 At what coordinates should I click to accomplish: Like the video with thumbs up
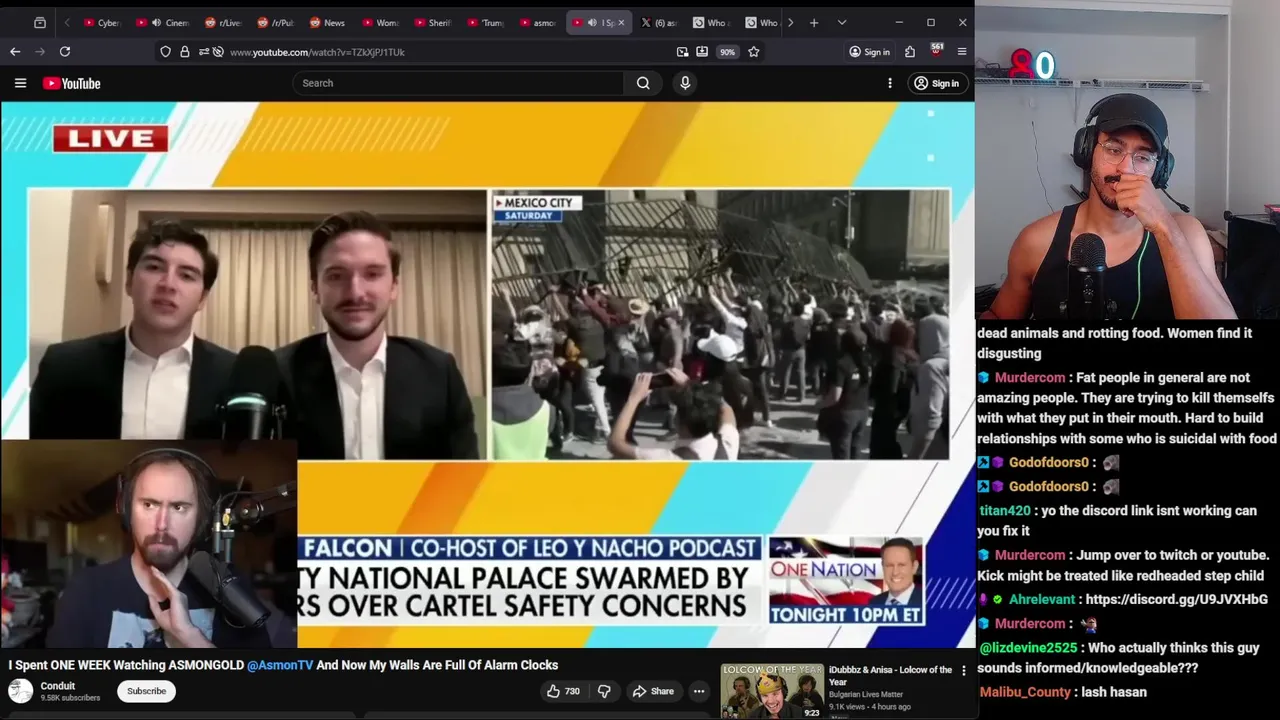tap(563, 691)
